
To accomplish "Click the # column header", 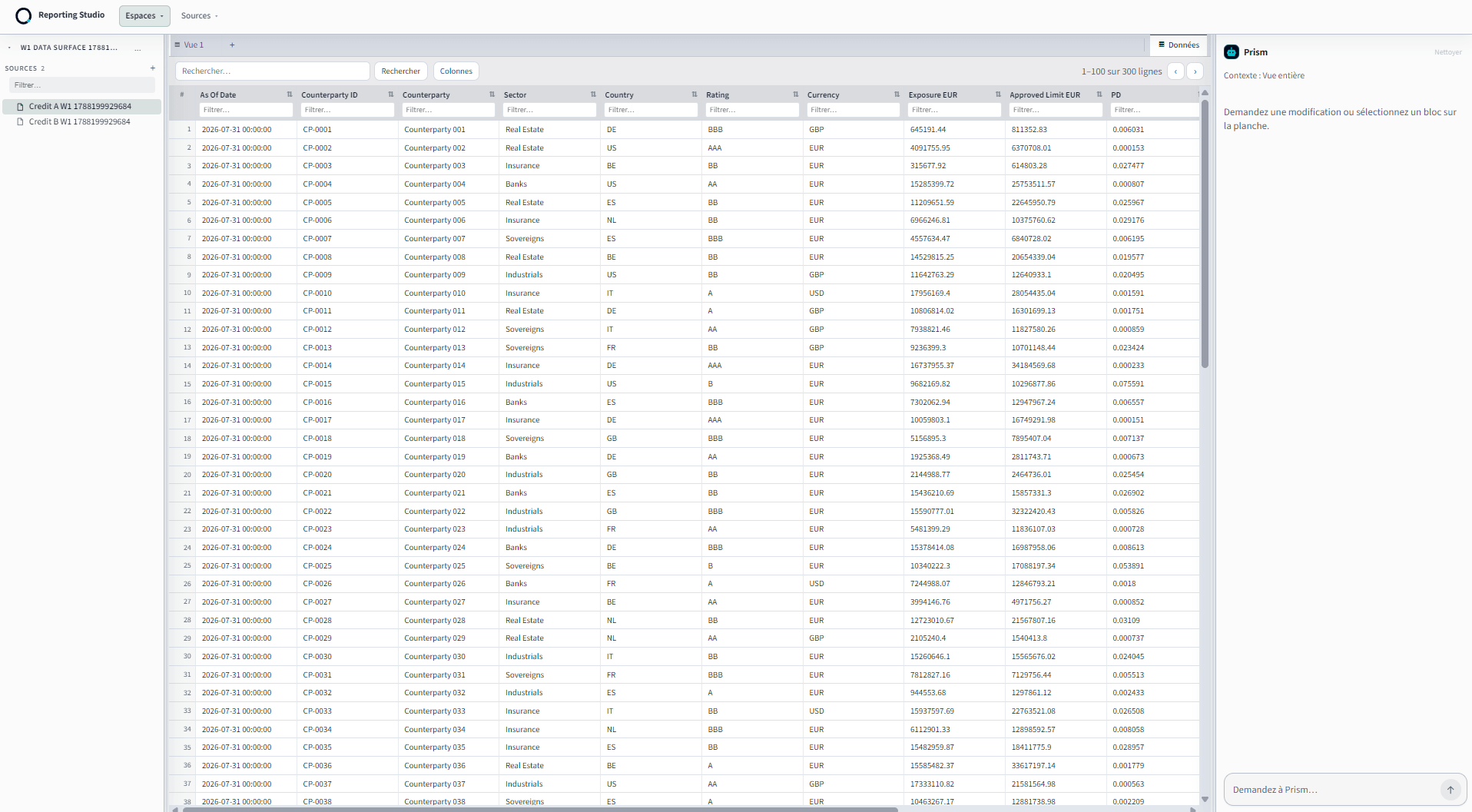I will click(182, 94).
